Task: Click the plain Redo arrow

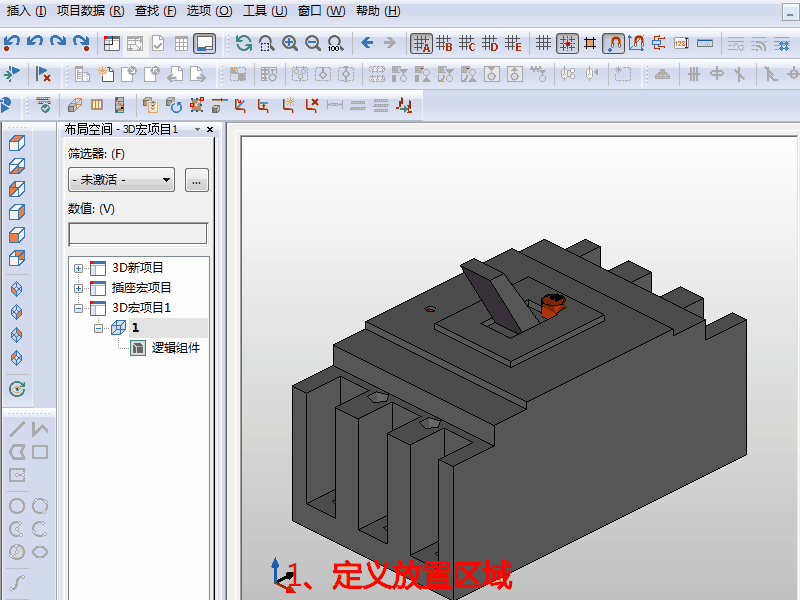Action: click(58, 42)
